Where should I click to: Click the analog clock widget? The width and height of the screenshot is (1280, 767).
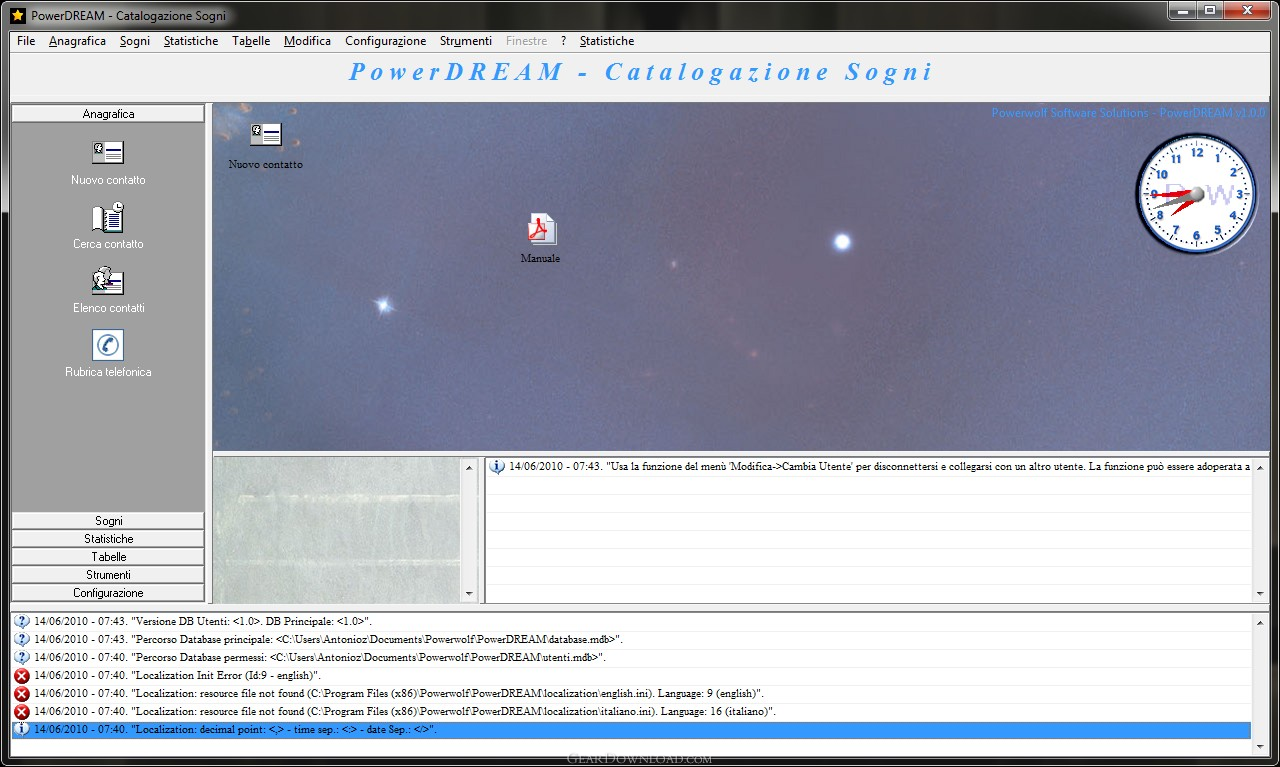pyautogui.click(x=1196, y=194)
